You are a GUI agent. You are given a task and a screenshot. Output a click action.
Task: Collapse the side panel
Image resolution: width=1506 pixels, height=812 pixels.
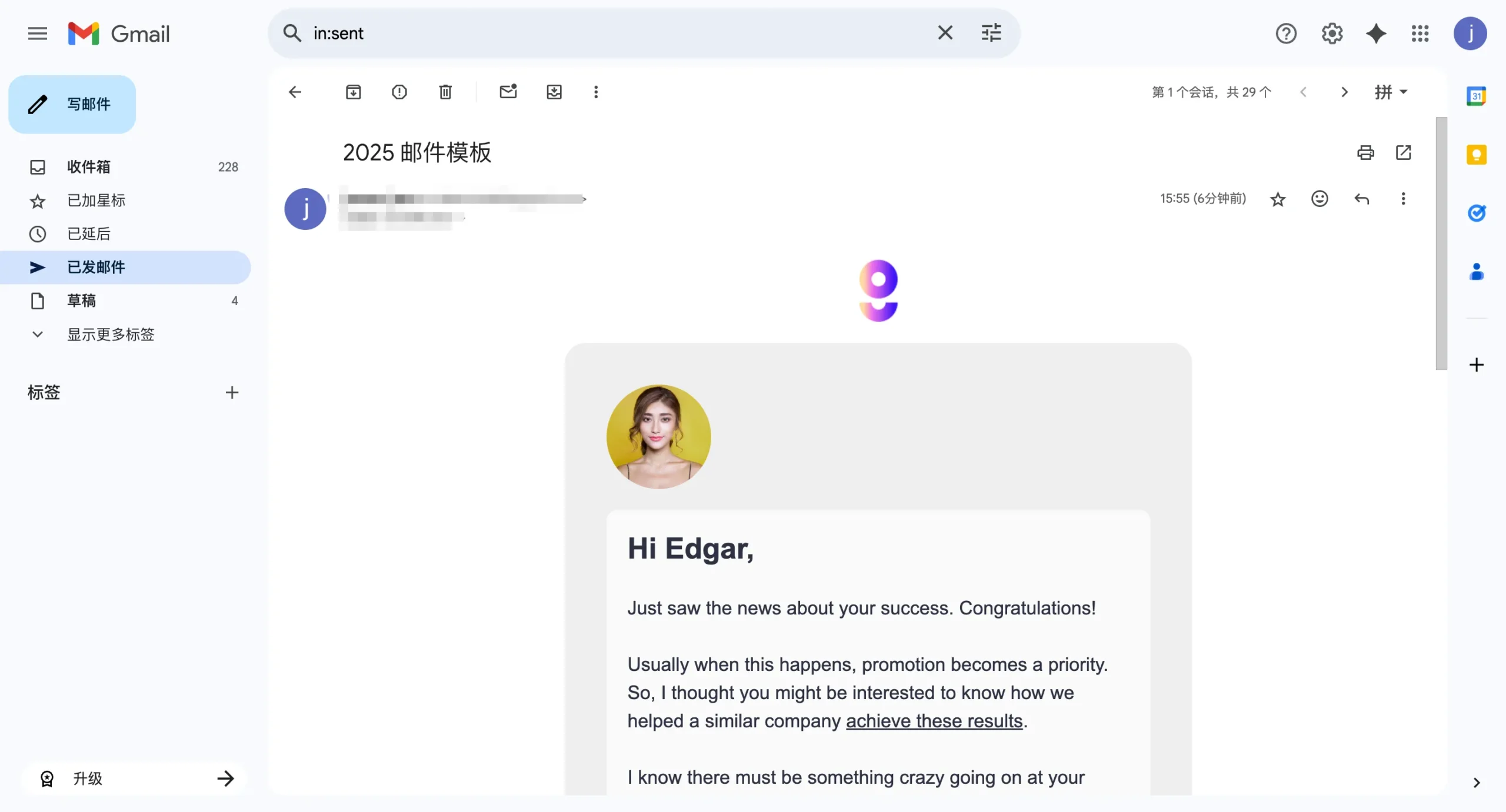1476,783
